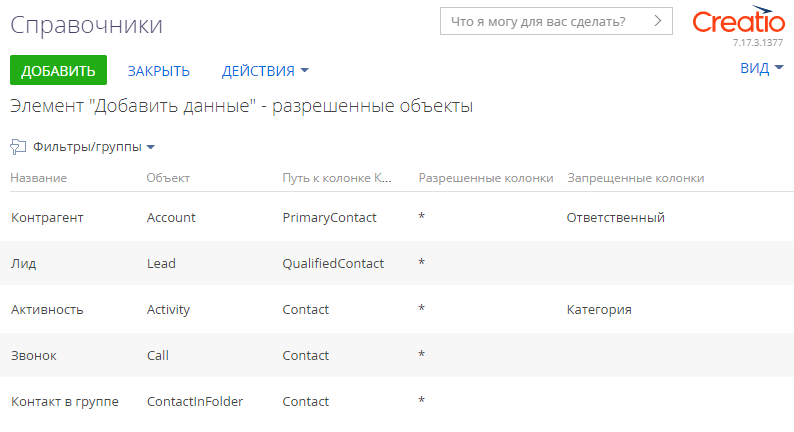Viewport: 794px width, 432px height.
Task: Expand the ВИД view menu
Action: 762,68
